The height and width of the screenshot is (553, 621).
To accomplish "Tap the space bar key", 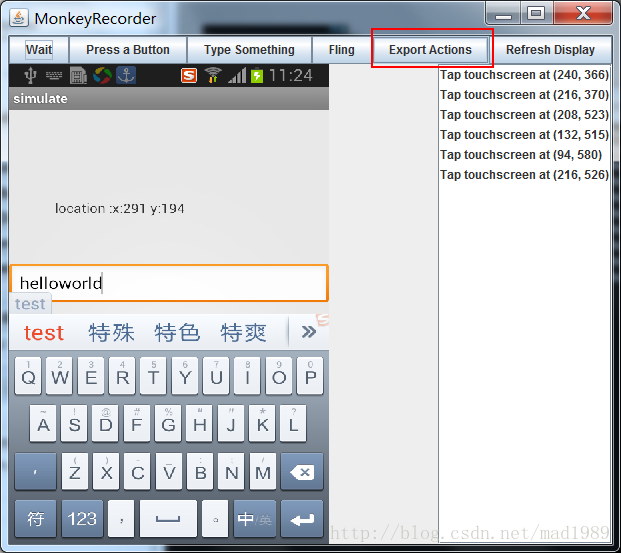I will click(x=168, y=519).
